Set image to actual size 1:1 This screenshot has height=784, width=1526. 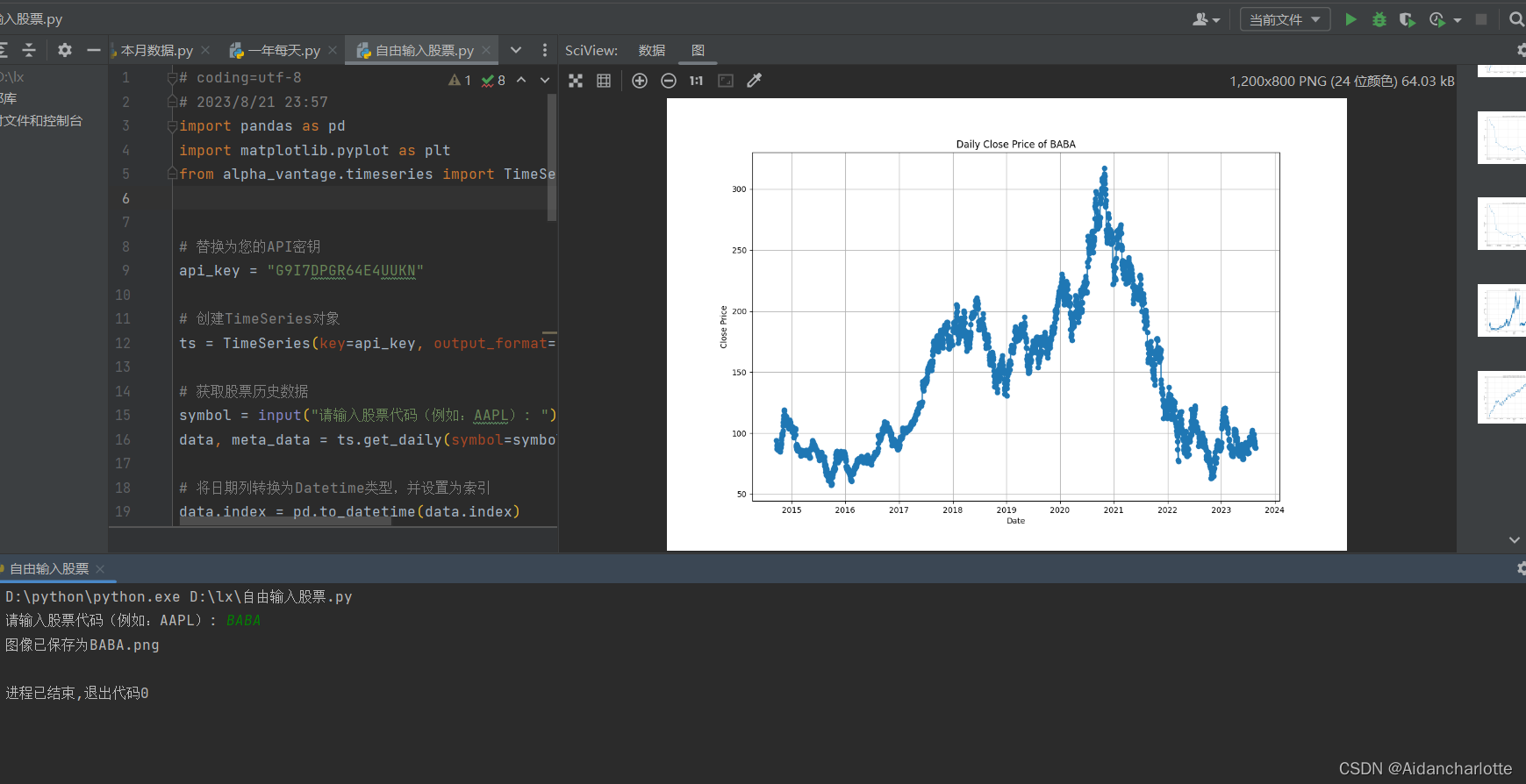[697, 81]
